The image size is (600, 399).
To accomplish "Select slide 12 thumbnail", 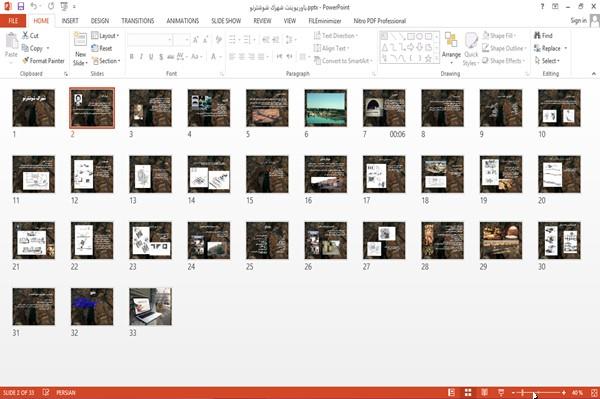I will coord(92,174).
